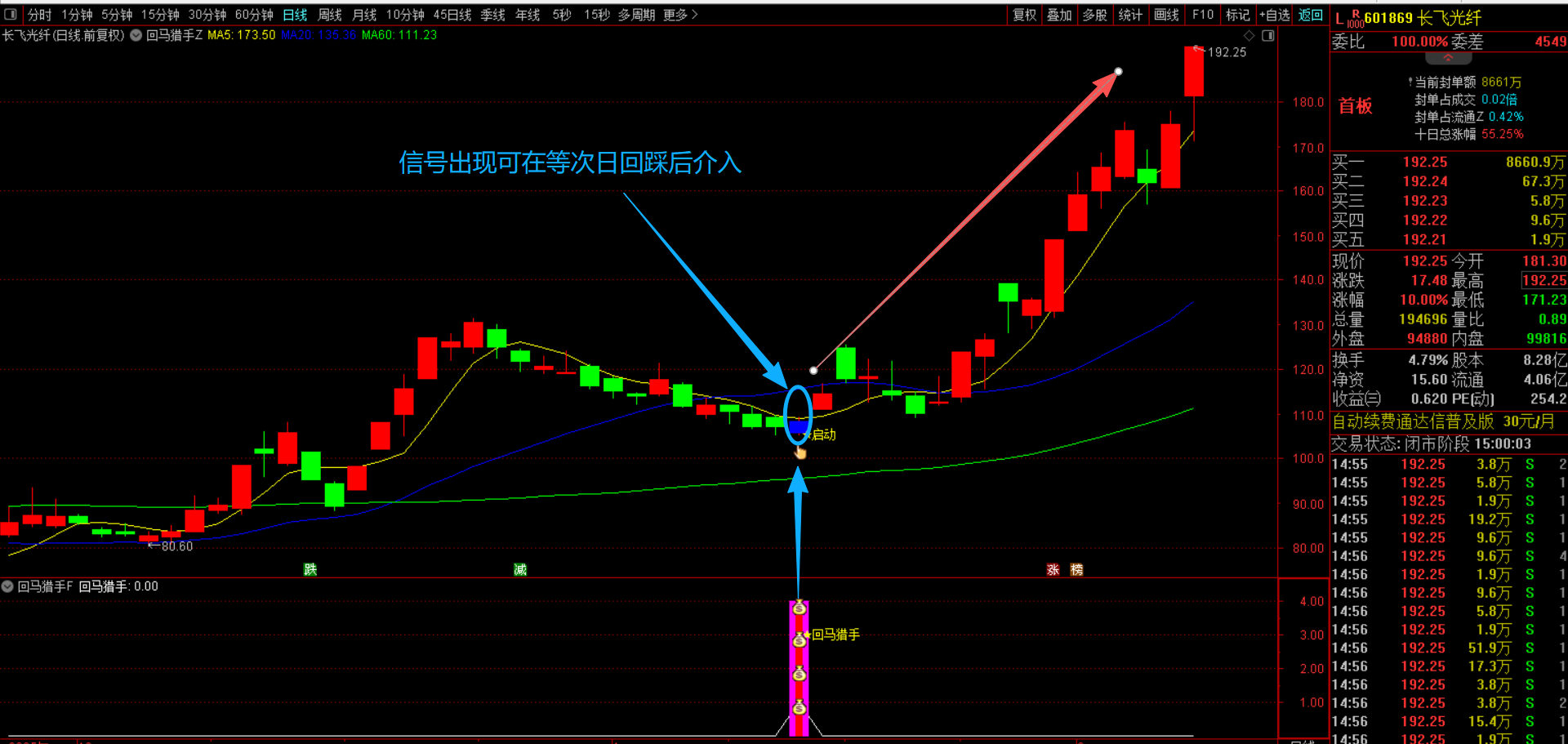Click the diamond marker icon above chart
The height and width of the screenshot is (744, 1568).
[1249, 35]
